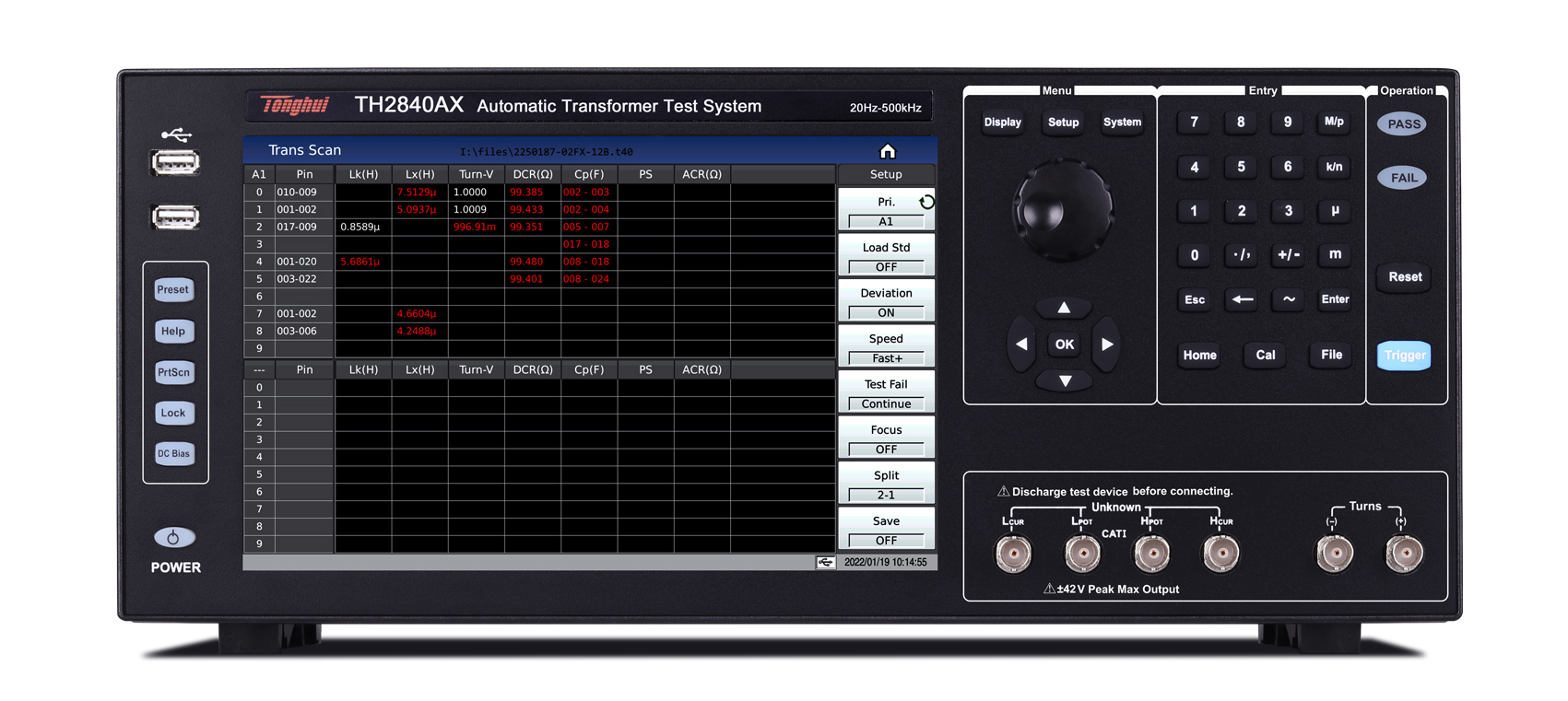Select the 010-009 pin row cell
The width and height of the screenshot is (1568, 701).
pos(303,193)
